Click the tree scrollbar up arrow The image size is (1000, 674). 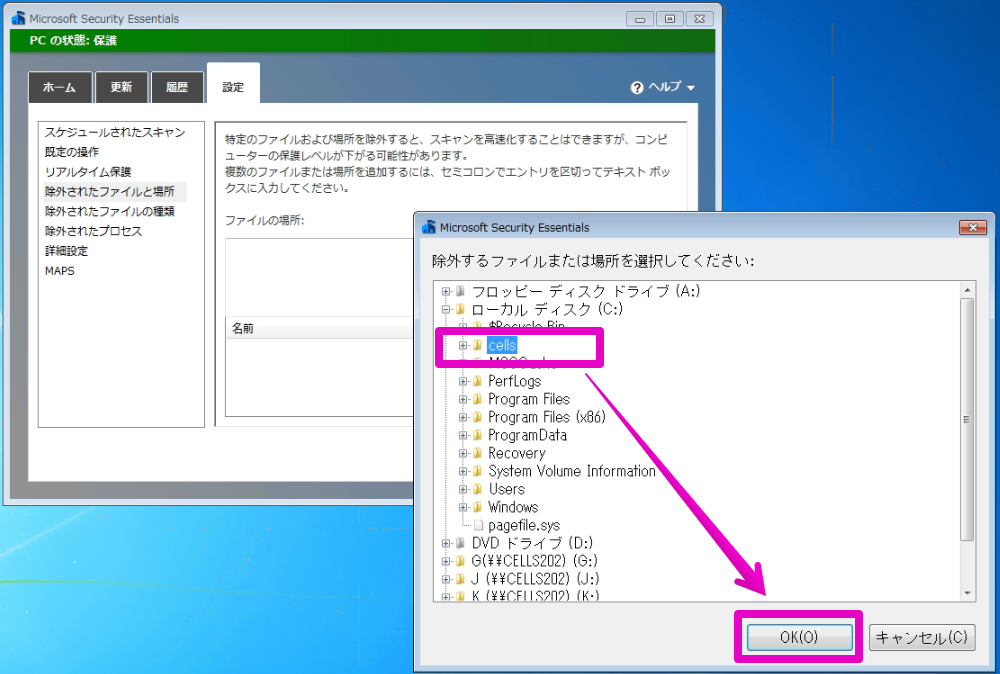[967, 290]
